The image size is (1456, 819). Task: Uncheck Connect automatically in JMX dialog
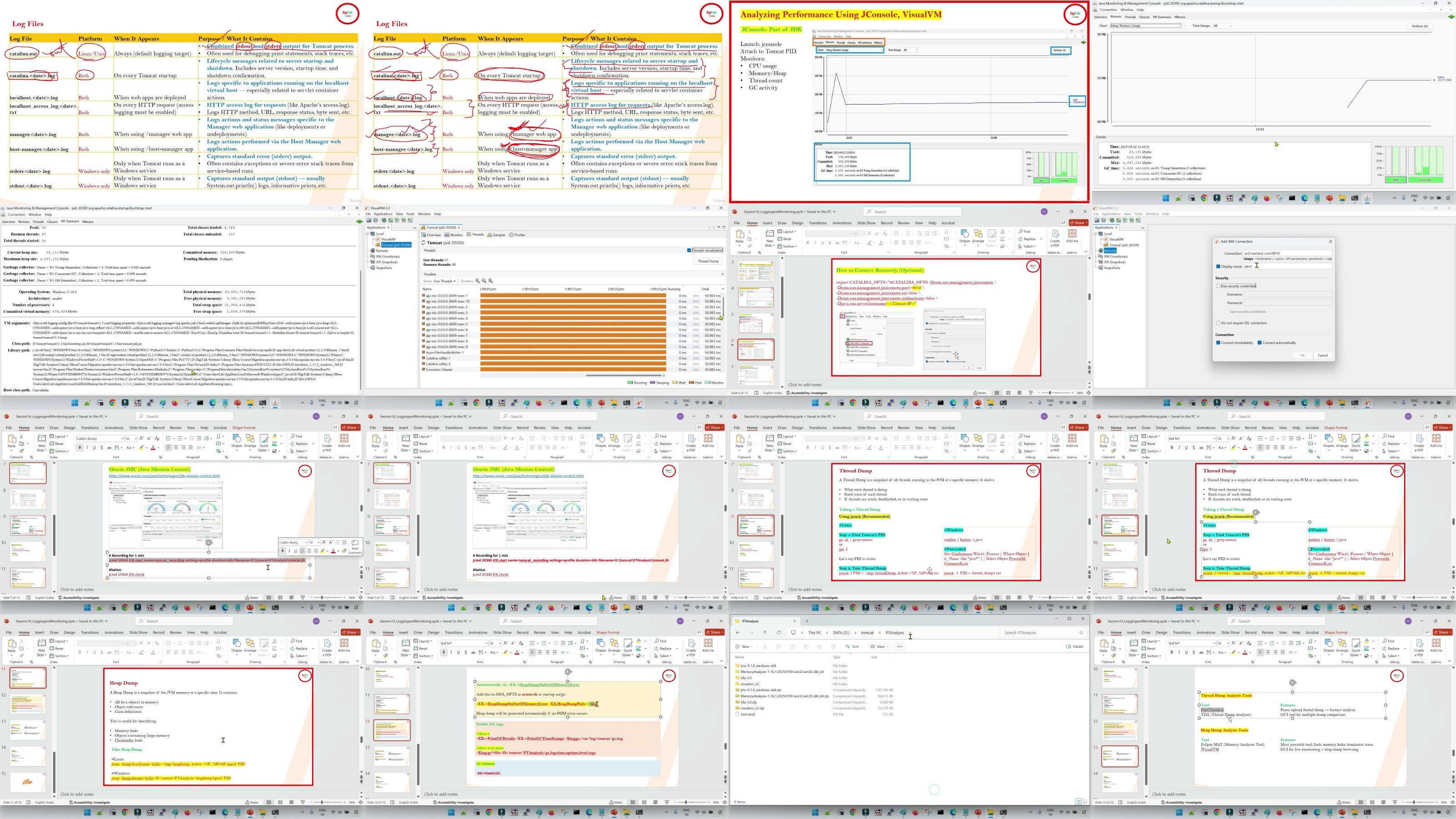coord(1260,343)
